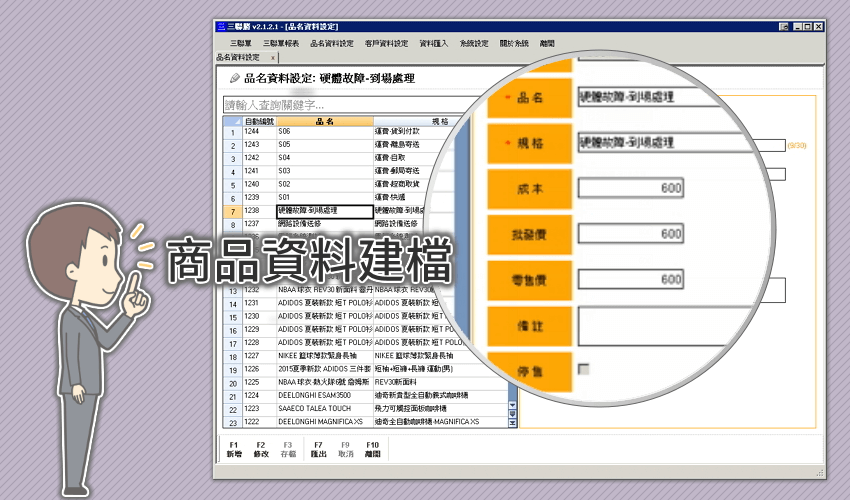Screen dimensions: 850x500
Task: Click the F3 存檔 button
Action: [x=288, y=450]
